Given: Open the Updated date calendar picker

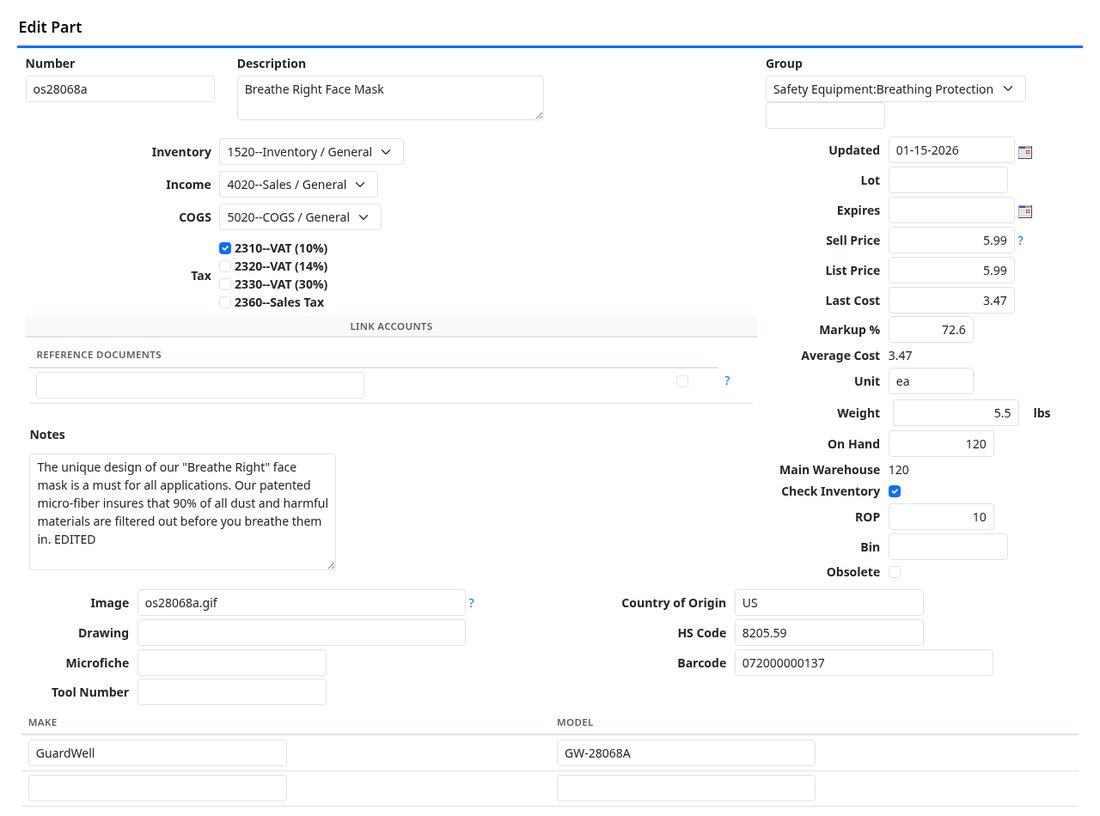Looking at the screenshot, I should pyautogui.click(x=1025, y=152).
